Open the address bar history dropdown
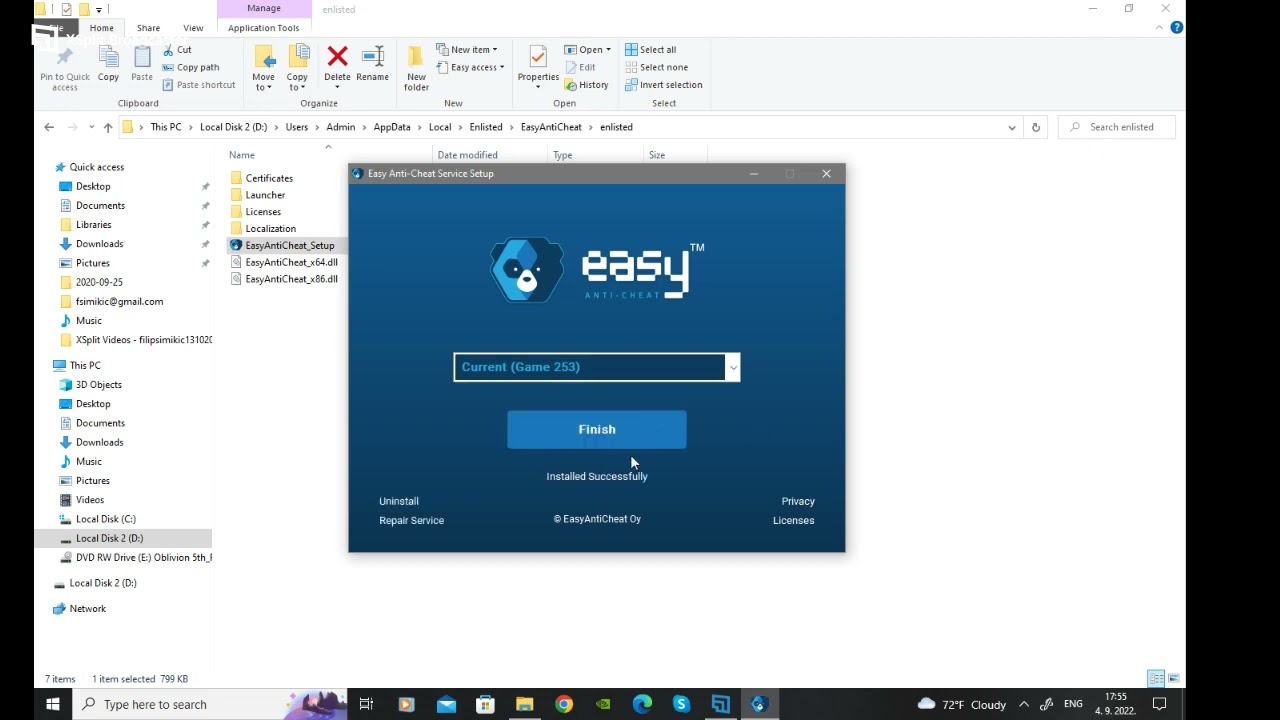The width and height of the screenshot is (1280, 720). tap(1012, 127)
